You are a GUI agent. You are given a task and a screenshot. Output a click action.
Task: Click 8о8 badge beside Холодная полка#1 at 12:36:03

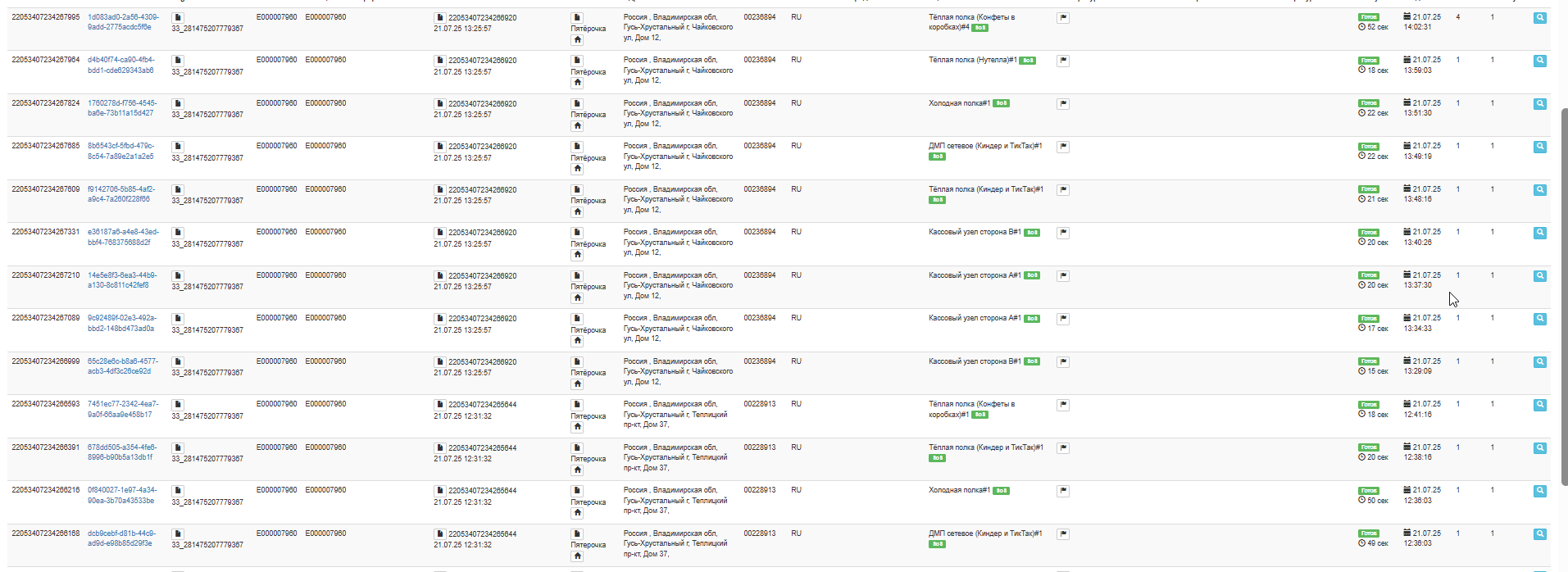[x=1001, y=491]
